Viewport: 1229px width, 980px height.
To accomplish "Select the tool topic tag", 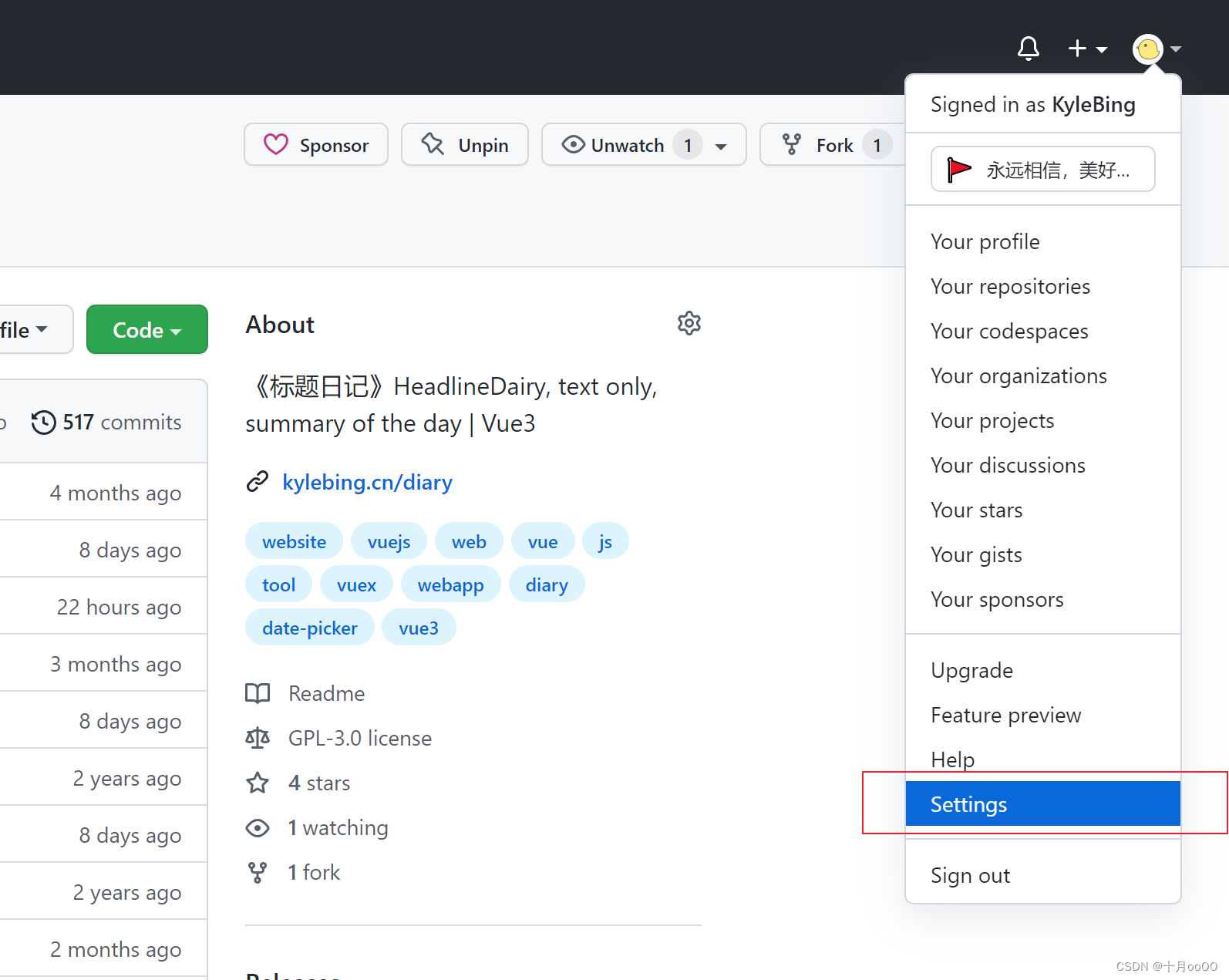I will 278,584.
